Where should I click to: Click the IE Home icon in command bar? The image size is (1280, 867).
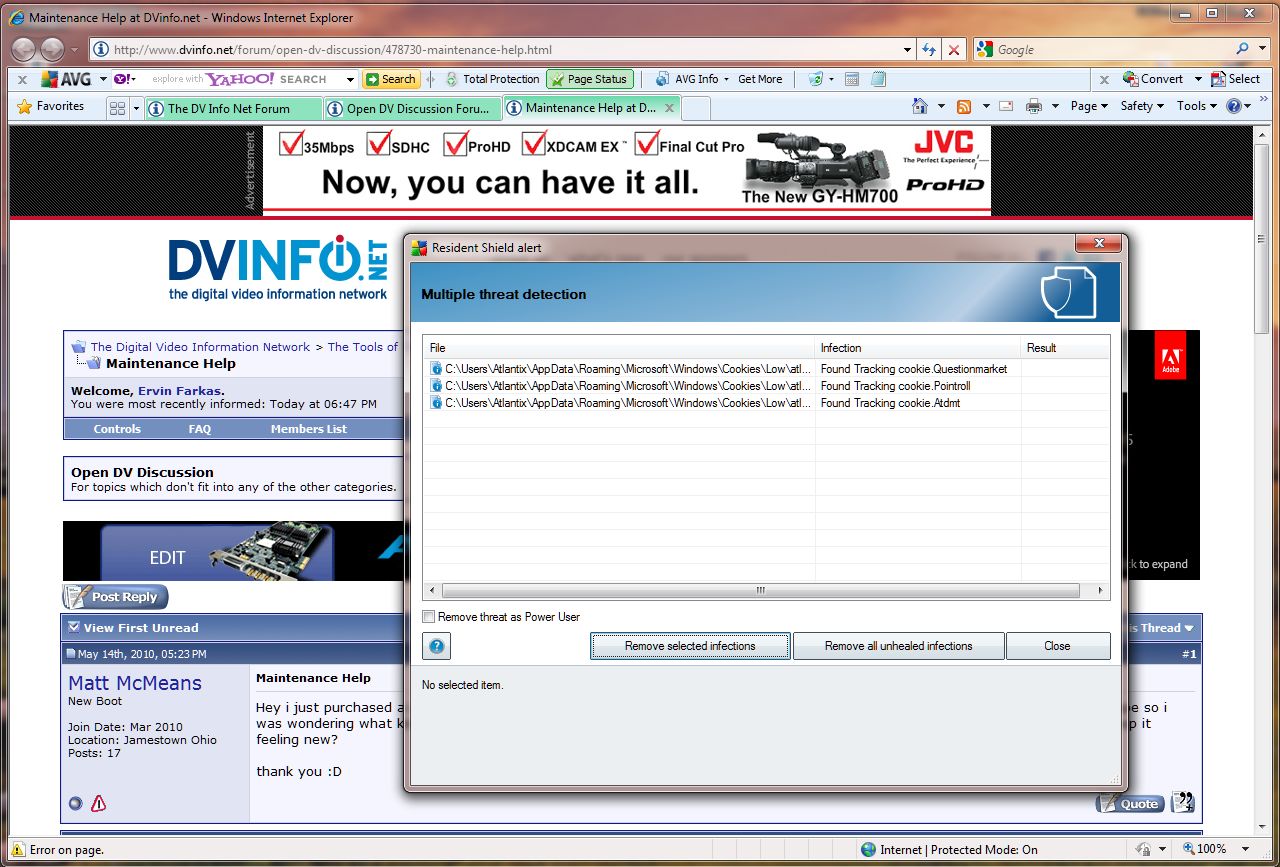(920, 106)
